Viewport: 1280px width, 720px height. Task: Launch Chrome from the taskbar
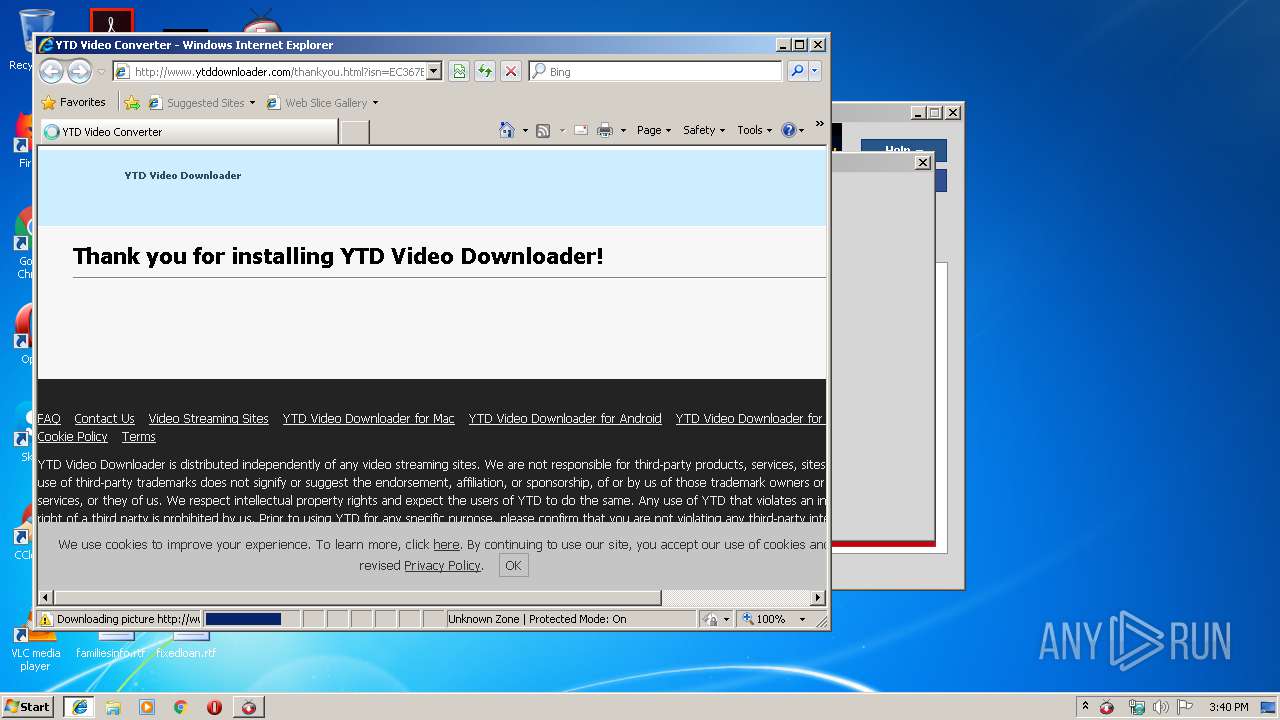[180, 706]
